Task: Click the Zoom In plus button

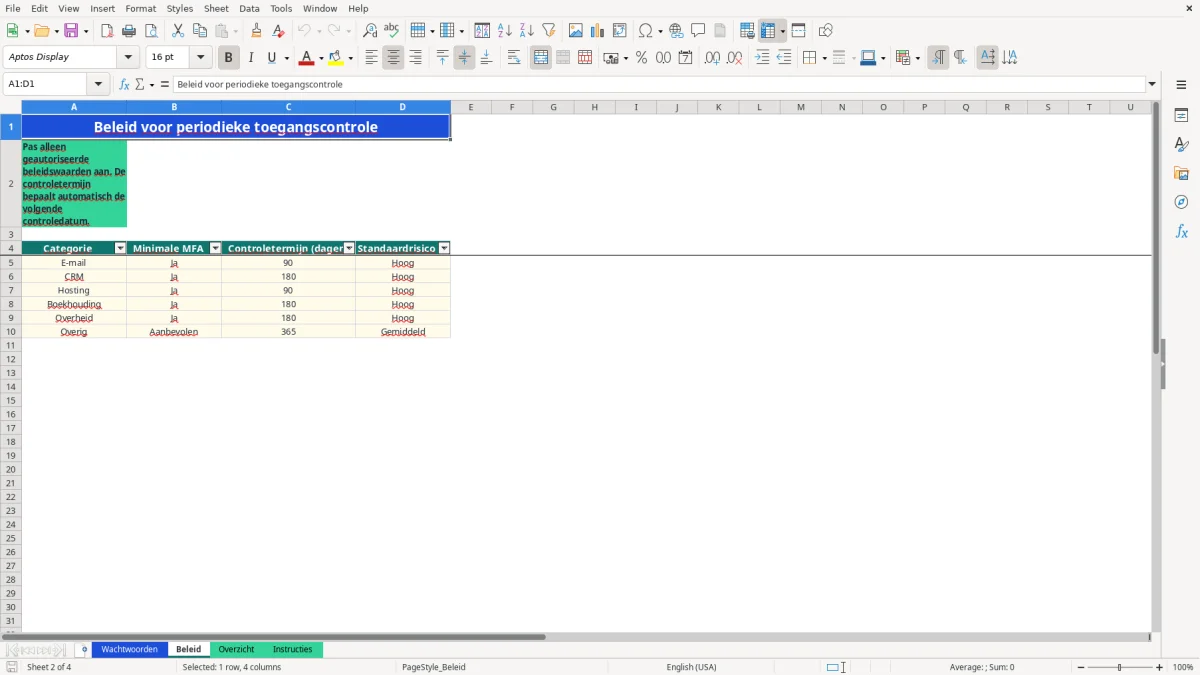Action: click(x=1160, y=667)
